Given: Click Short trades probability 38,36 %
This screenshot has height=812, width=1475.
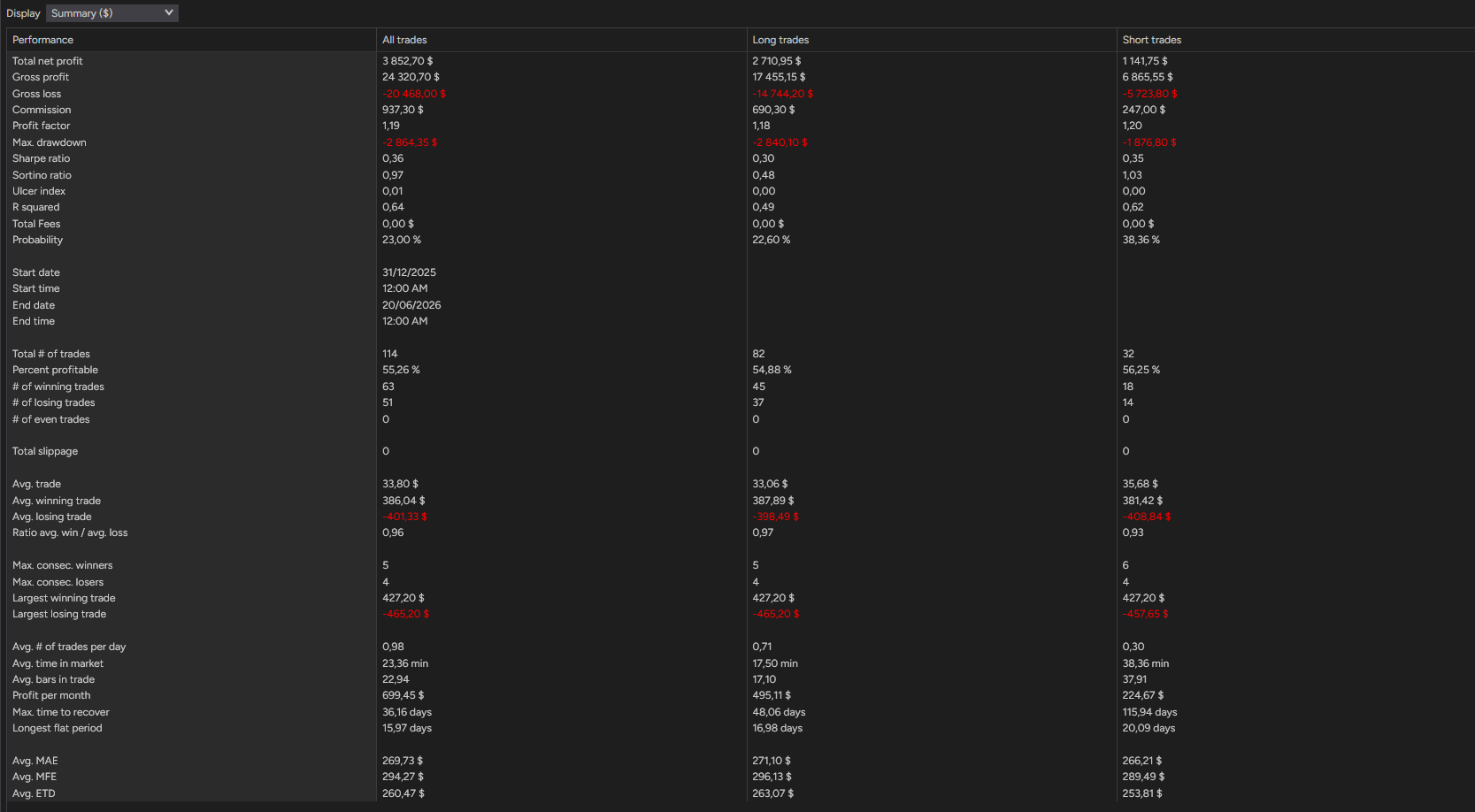Looking at the screenshot, I should tap(1141, 240).
